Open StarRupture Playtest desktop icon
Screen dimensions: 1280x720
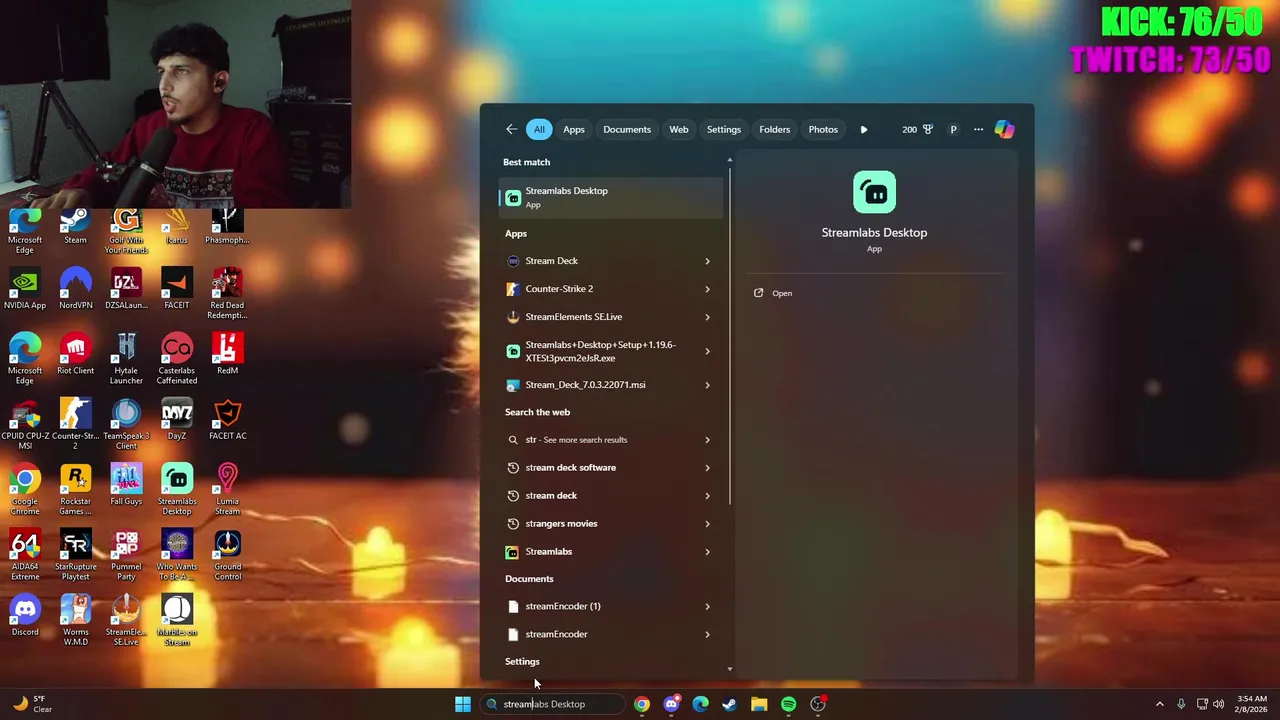75,555
